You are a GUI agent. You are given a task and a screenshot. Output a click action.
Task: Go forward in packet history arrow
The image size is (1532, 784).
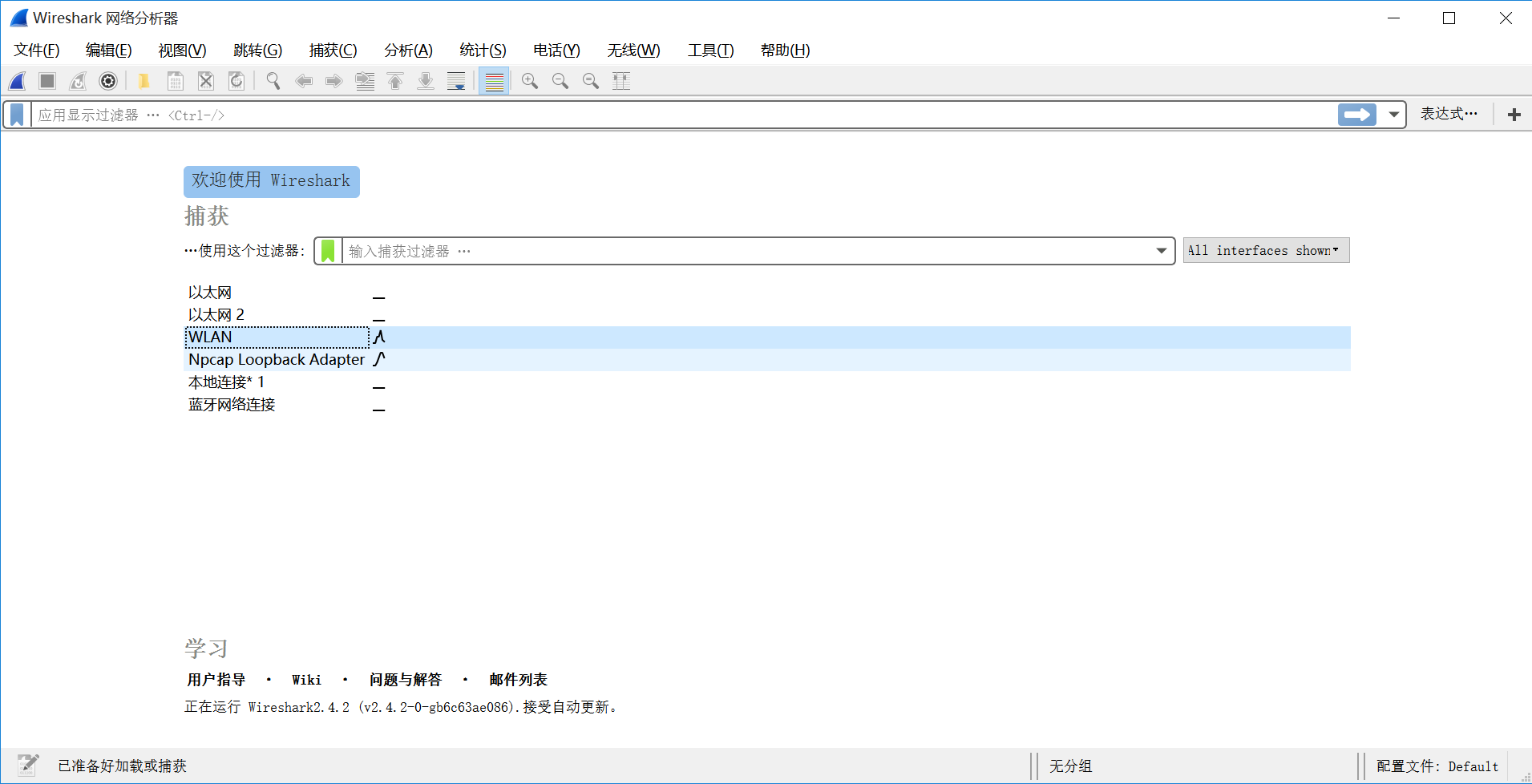[x=334, y=81]
